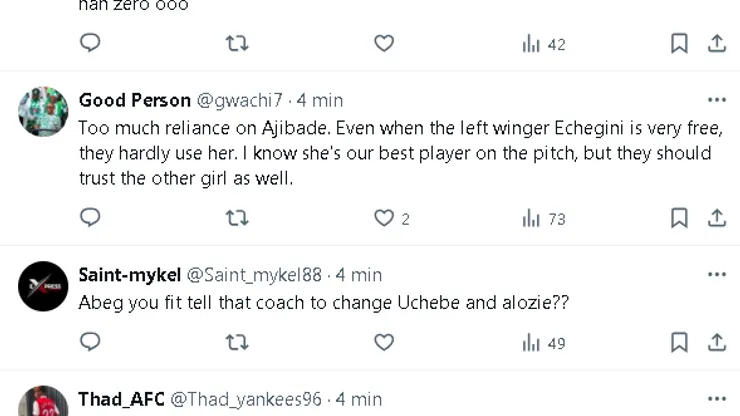Share Good Person's tweet
Screen dimensions: 740x416
pos(717,217)
